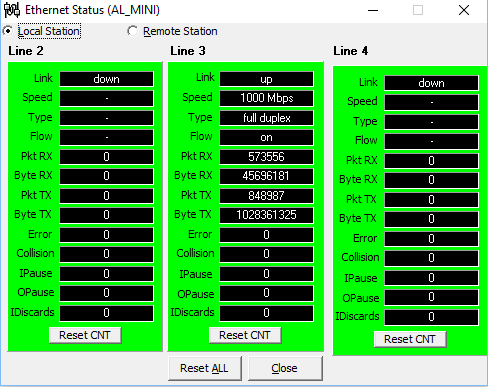Reset counters for Line 4
Image resolution: width=488 pixels, height=387 pixels.
click(410, 339)
